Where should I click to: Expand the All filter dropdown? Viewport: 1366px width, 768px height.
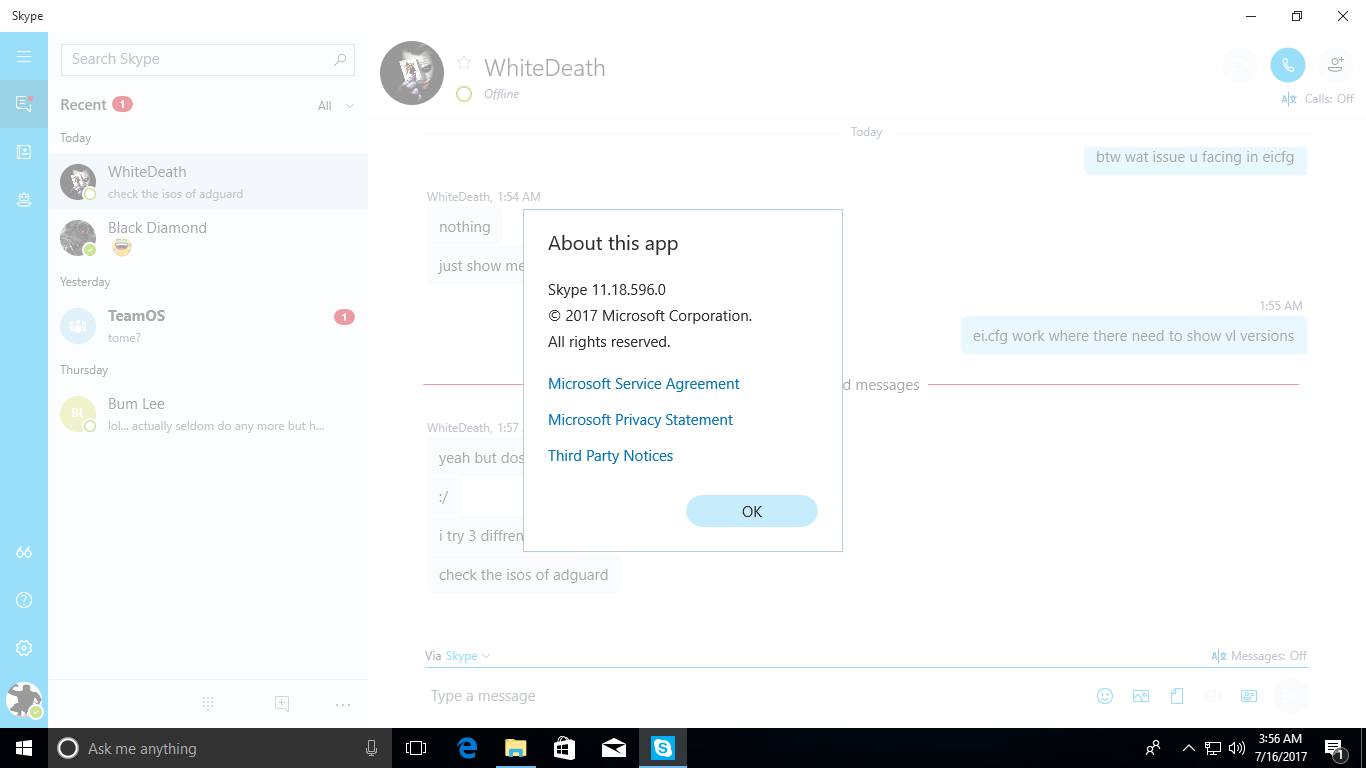(336, 106)
